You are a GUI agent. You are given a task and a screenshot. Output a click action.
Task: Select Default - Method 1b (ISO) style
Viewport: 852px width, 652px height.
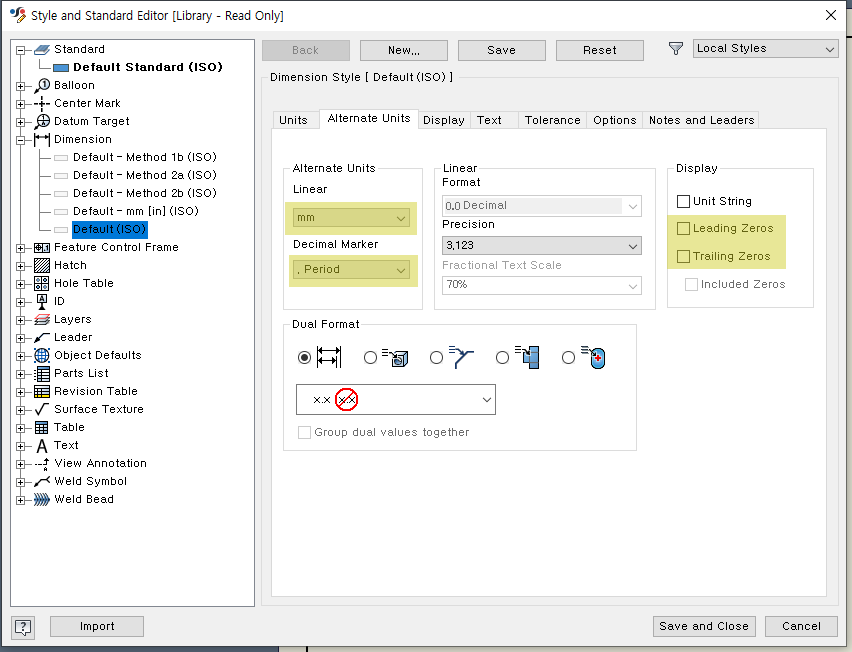coord(145,158)
